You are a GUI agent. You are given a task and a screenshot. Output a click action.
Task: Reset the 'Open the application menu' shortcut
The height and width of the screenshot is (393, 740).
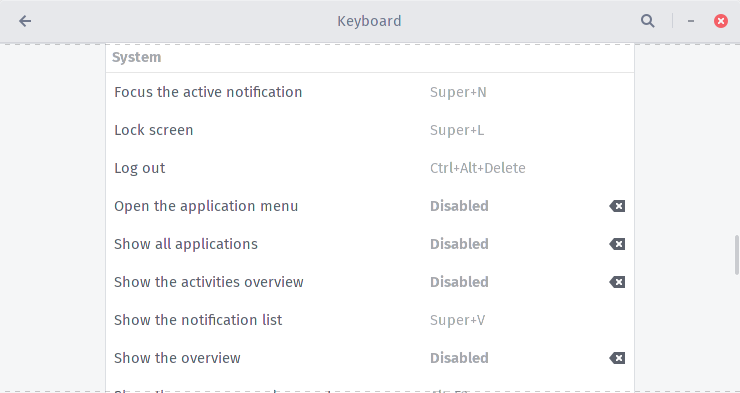(x=617, y=206)
